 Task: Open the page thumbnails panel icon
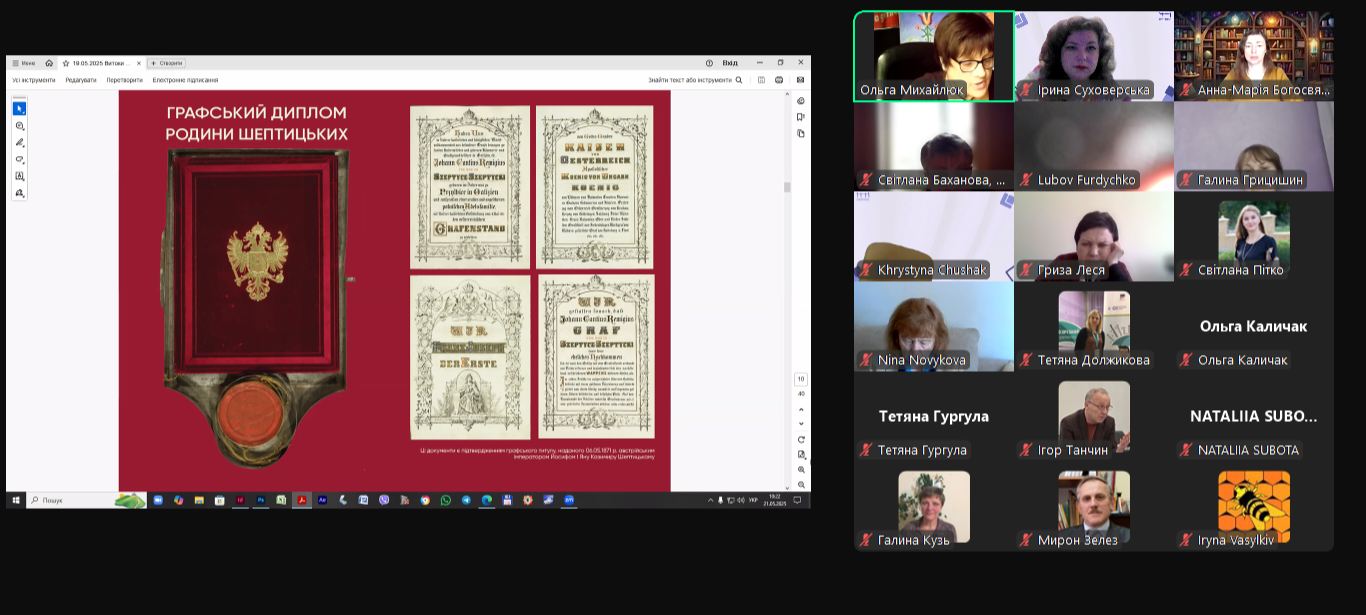pyautogui.click(x=801, y=133)
